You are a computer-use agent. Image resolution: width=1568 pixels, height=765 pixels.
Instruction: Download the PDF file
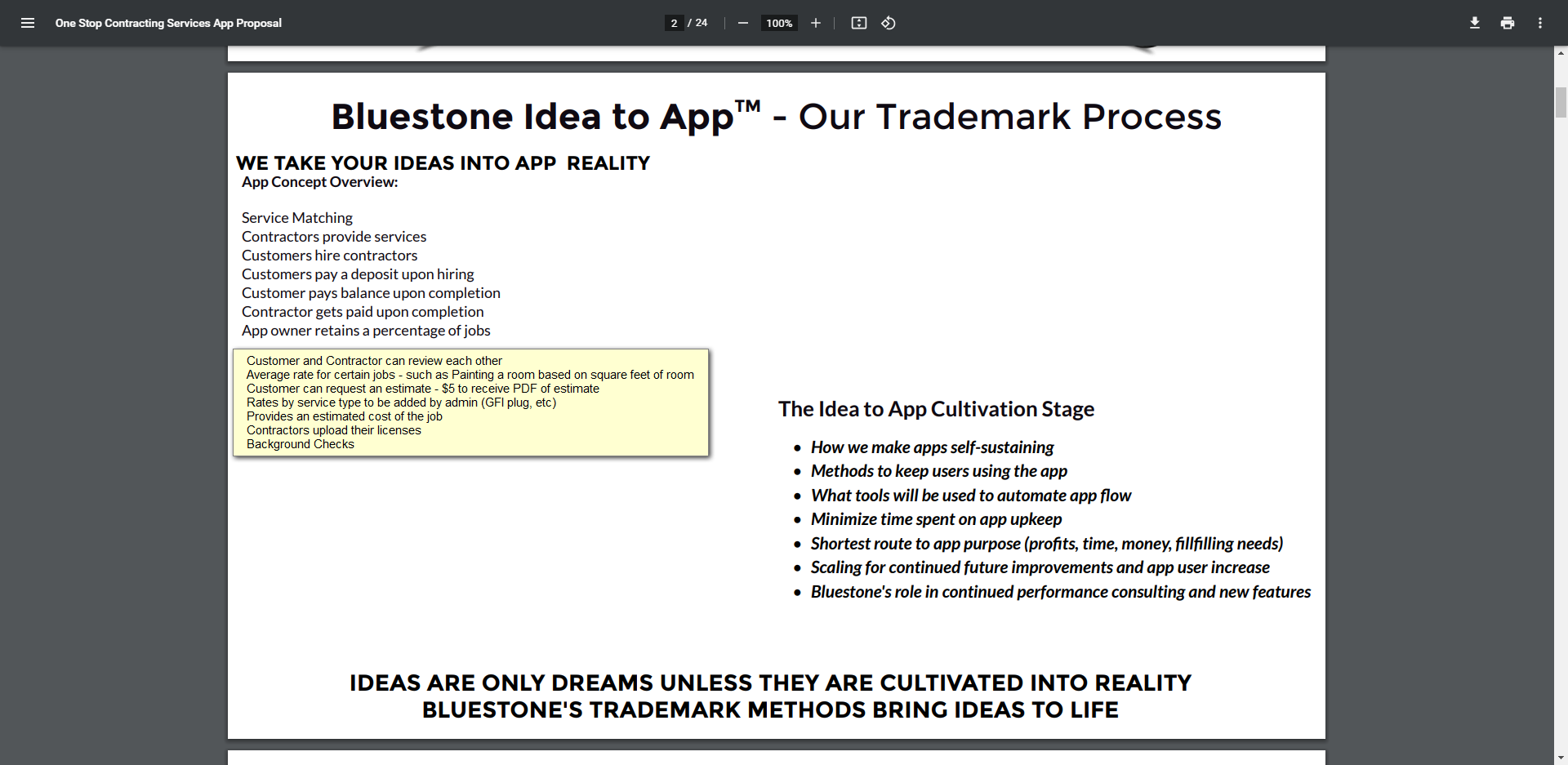tap(1474, 23)
